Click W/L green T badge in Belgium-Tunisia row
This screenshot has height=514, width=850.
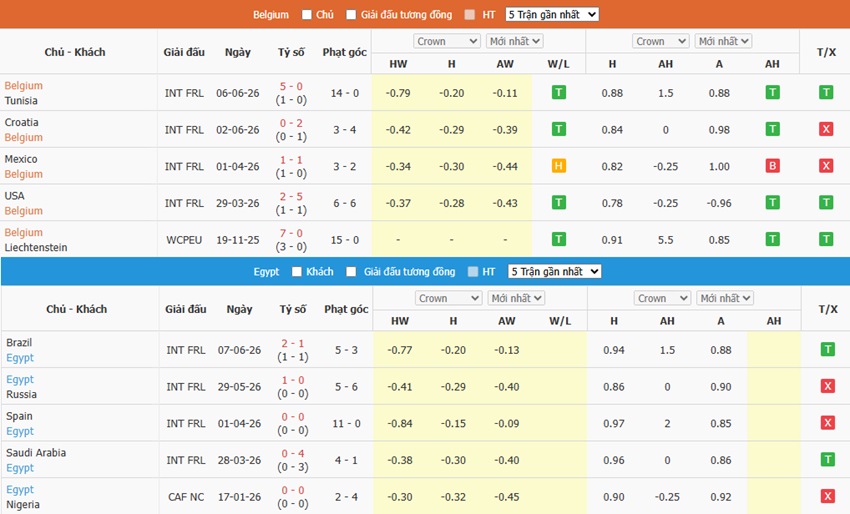pyautogui.click(x=558, y=92)
